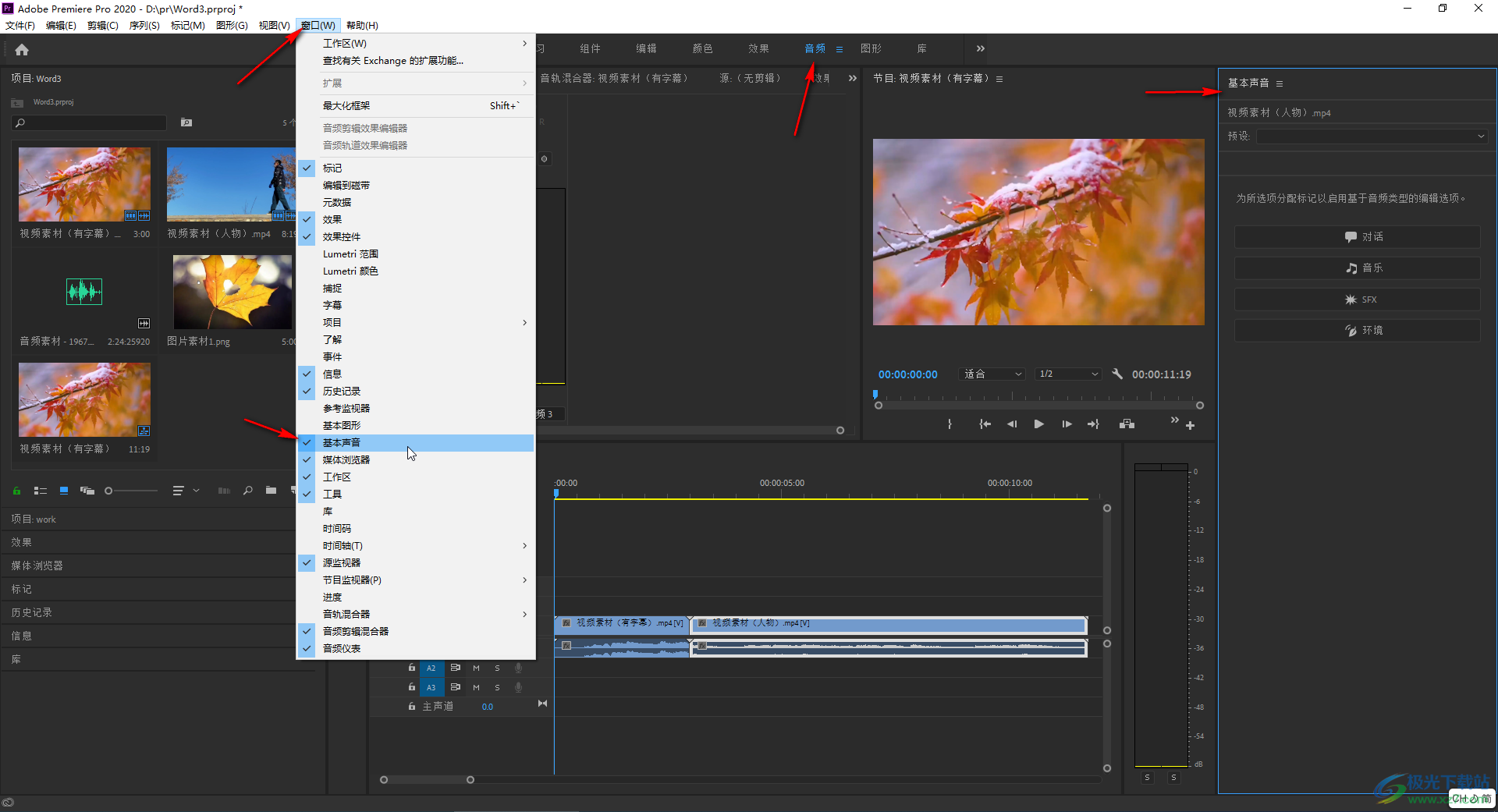This screenshot has width=1498, height=812.
Task: Solo left channel on audio meter
Action: pos(1147,778)
